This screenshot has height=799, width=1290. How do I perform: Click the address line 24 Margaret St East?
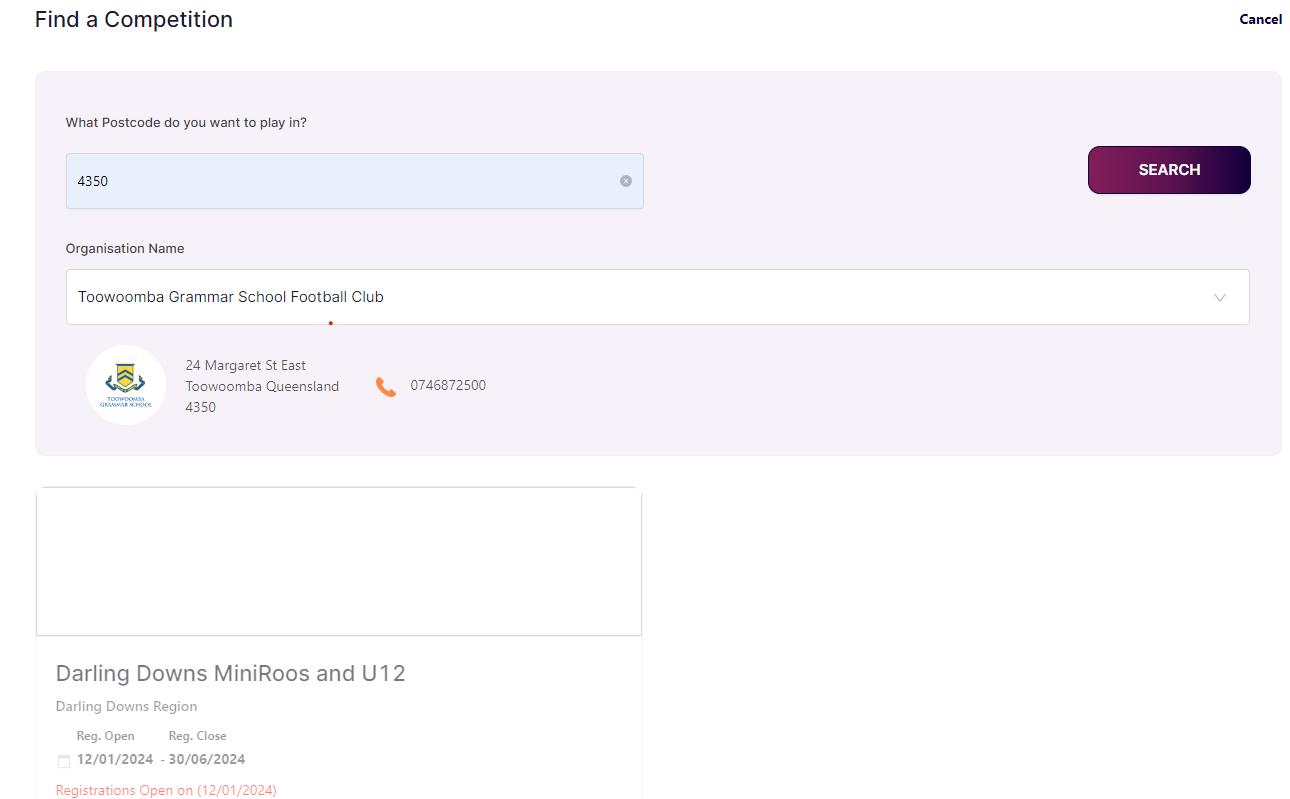[x=246, y=365]
